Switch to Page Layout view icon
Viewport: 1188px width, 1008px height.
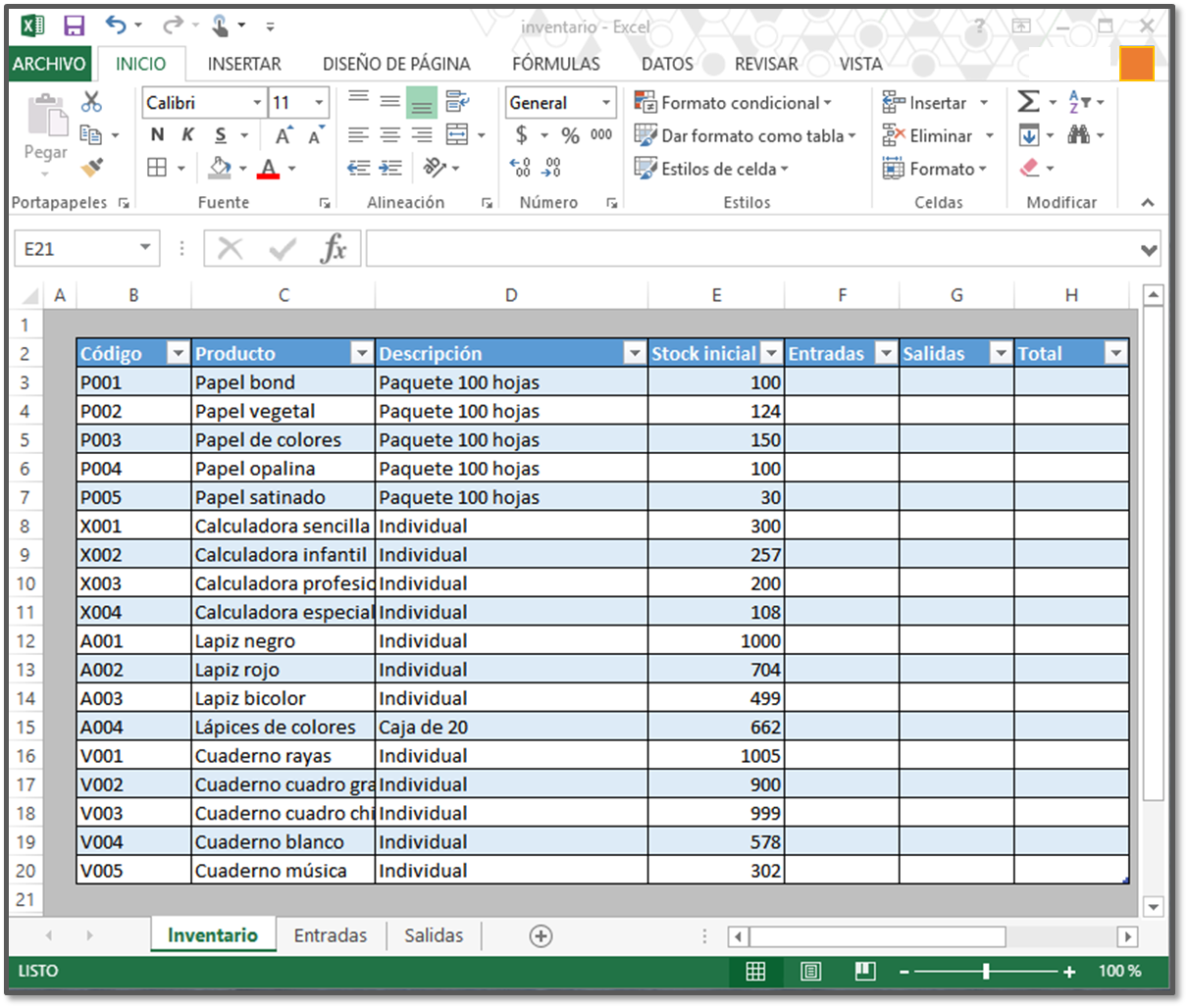click(x=810, y=971)
